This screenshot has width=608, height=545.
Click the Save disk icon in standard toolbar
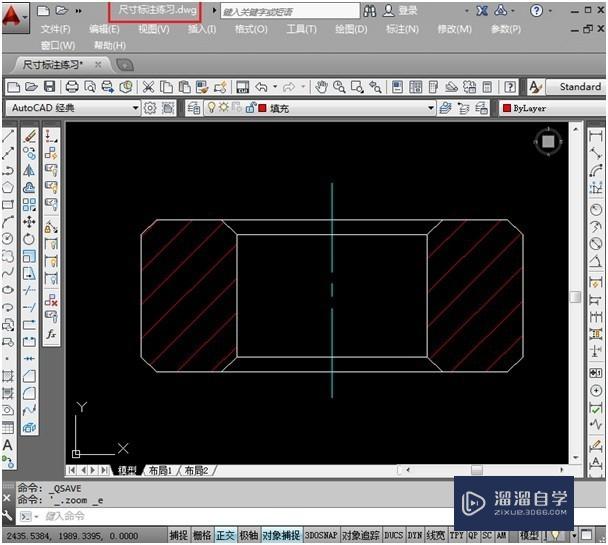tap(50, 87)
